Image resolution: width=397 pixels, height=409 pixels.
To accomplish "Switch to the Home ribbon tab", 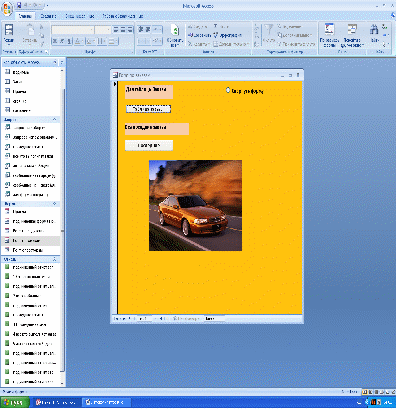I will [25, 16].
